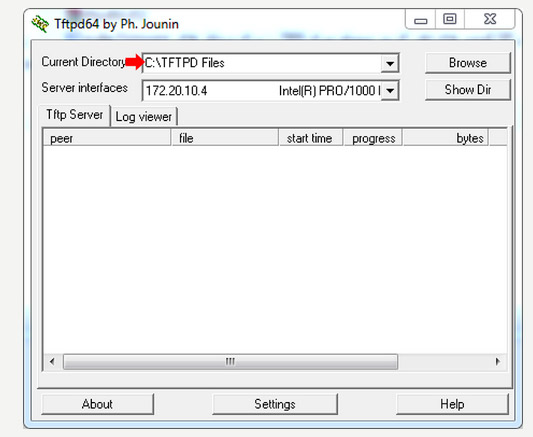Click the horizontal scrollbar left arrow
The width and height of the screenshot is (533, 437).
[52, 361]
